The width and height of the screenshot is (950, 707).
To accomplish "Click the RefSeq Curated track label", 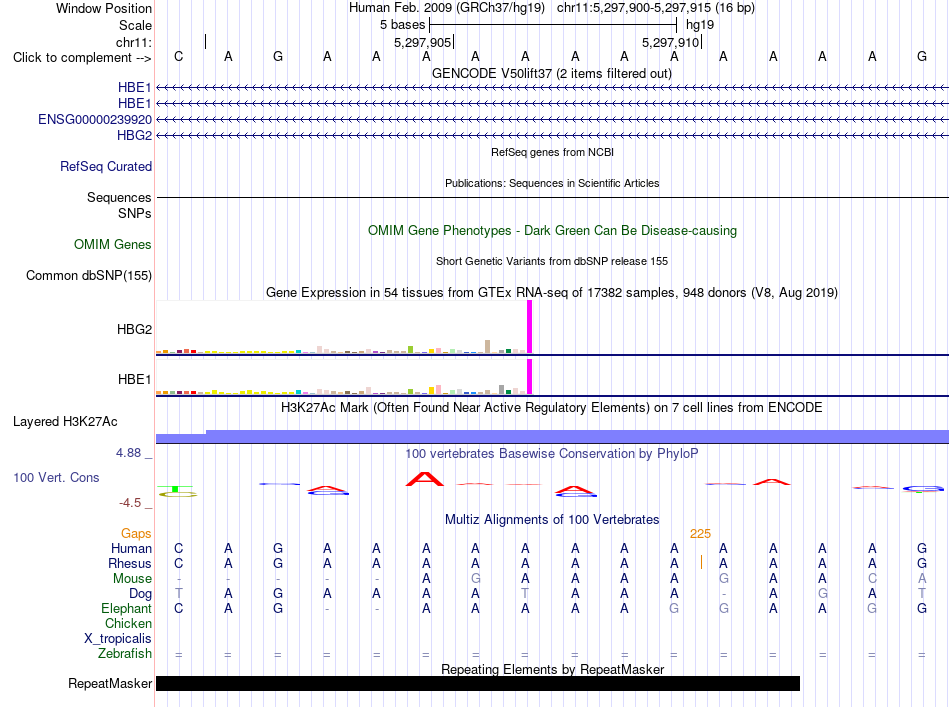I will pos(106,166).
